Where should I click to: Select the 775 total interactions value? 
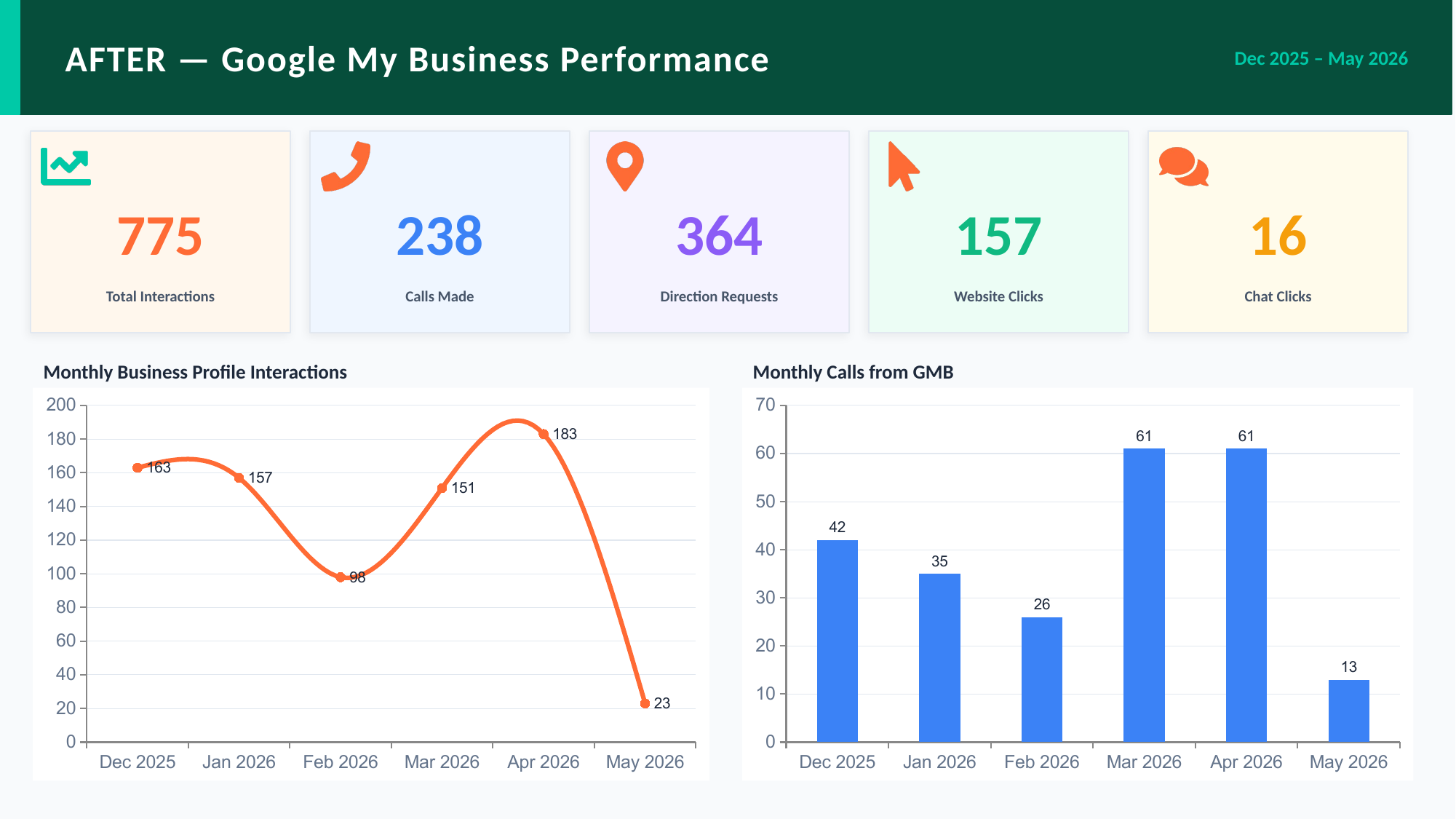[x=160, y=237]
